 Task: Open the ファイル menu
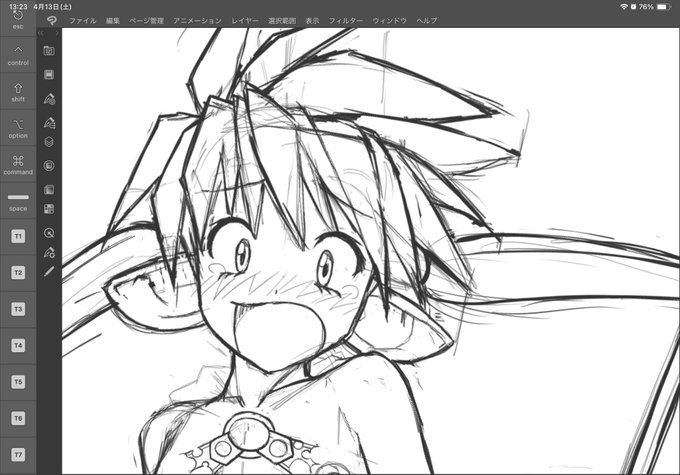(82, 20)
